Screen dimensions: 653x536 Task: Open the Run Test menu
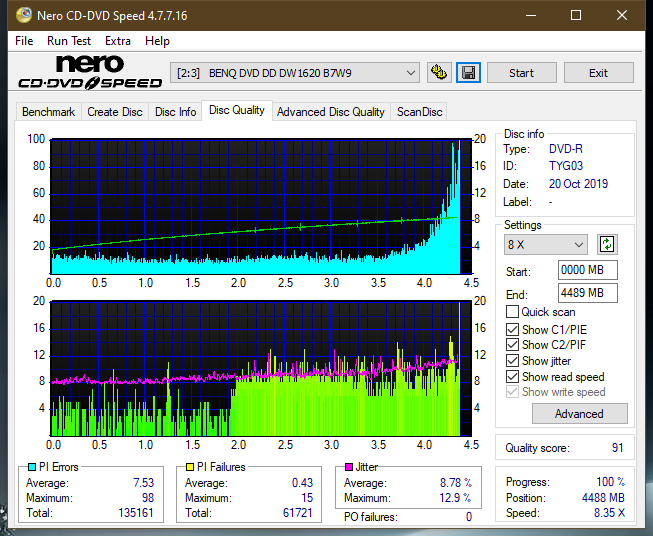point(69,41)
